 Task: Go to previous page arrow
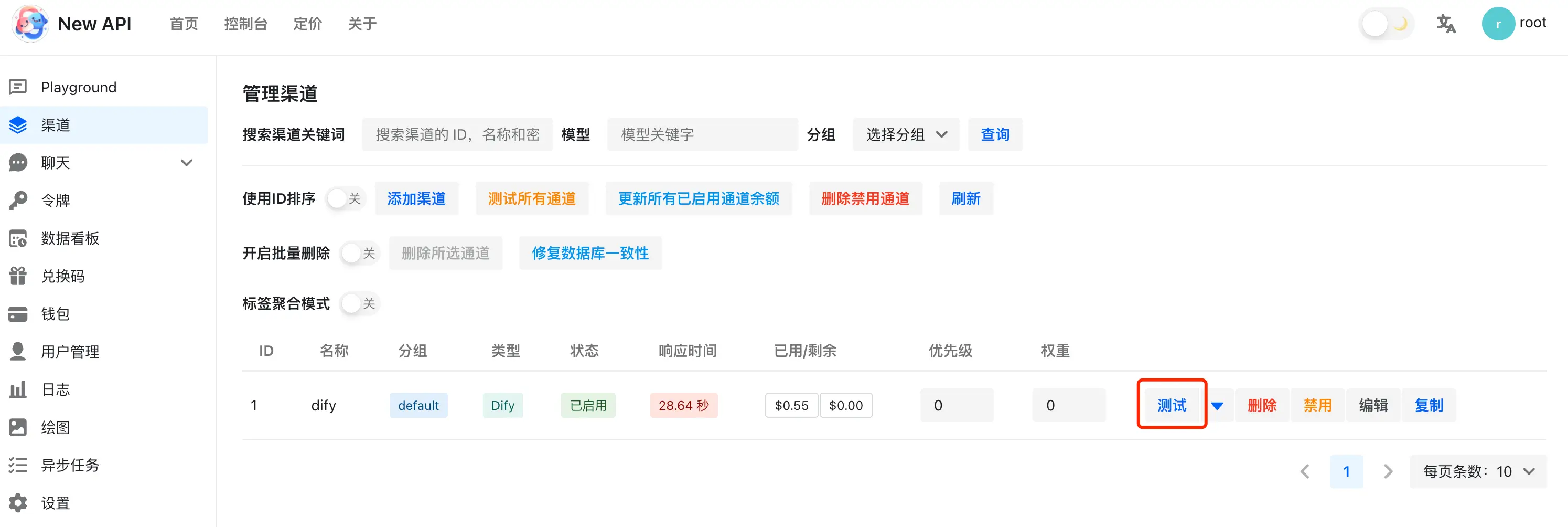pos(1304,471)
